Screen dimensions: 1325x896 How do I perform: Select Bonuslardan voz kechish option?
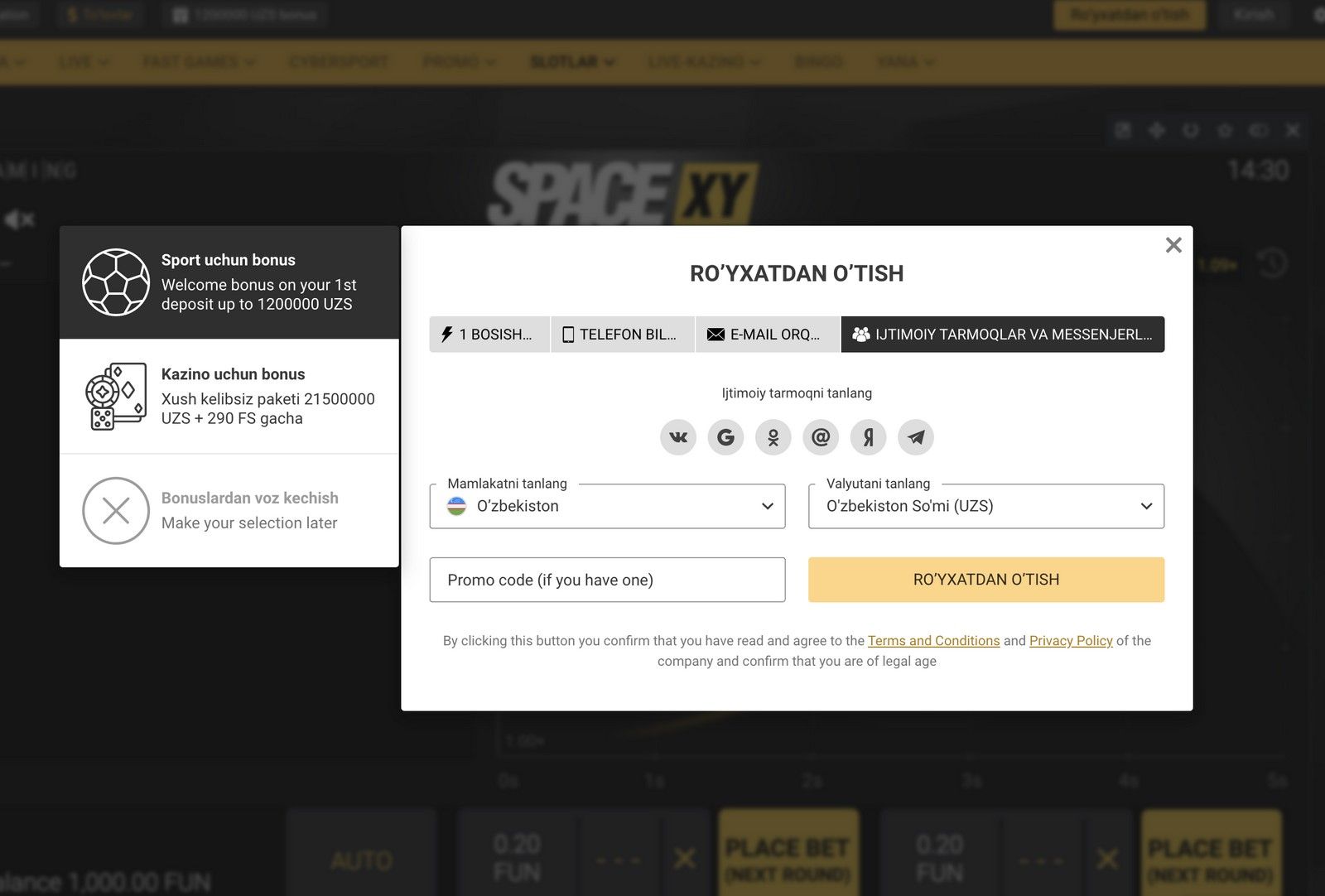[x=229, y=510]
